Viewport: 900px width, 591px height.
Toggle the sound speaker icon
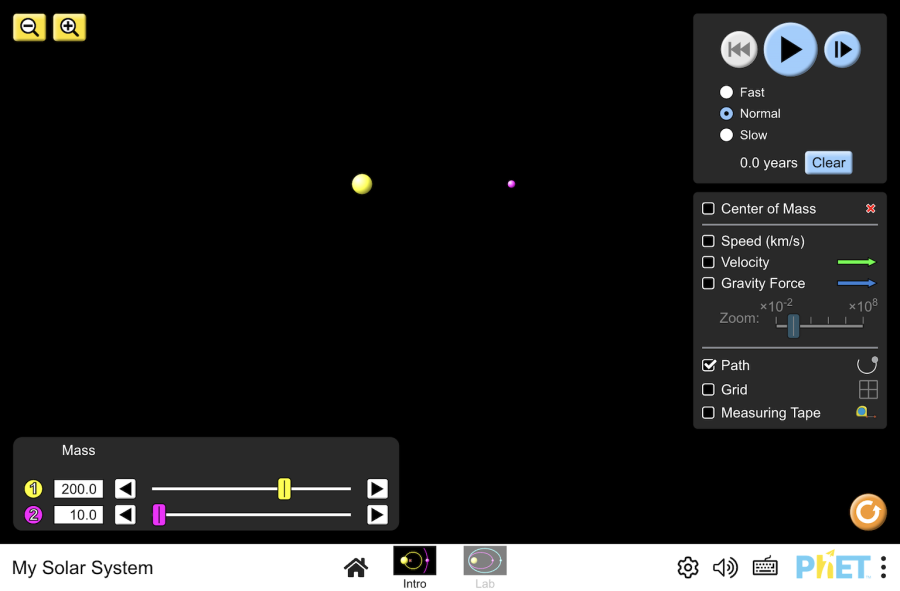[x=725, y=568]
